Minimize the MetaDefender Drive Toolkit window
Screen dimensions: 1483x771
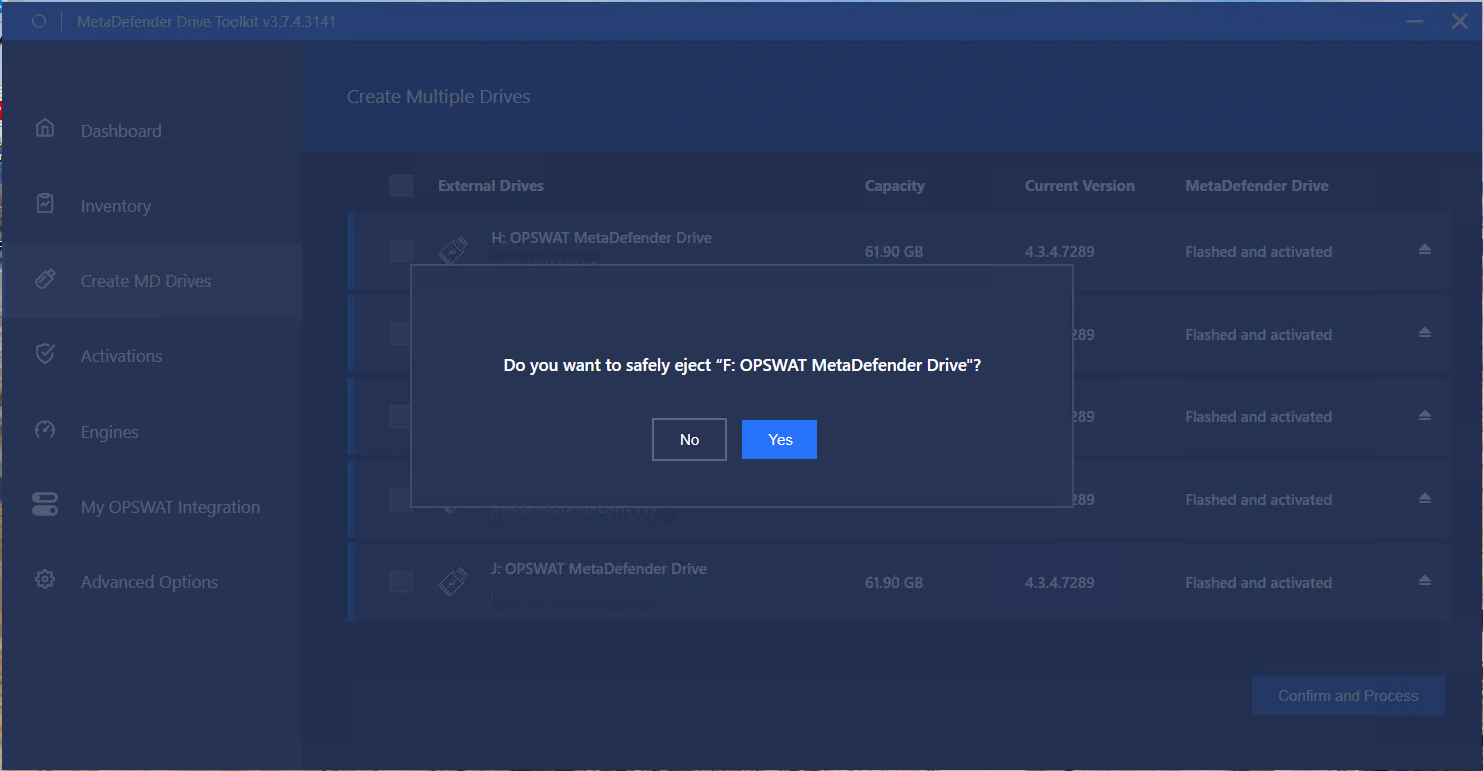click(x=1414, y=21)
